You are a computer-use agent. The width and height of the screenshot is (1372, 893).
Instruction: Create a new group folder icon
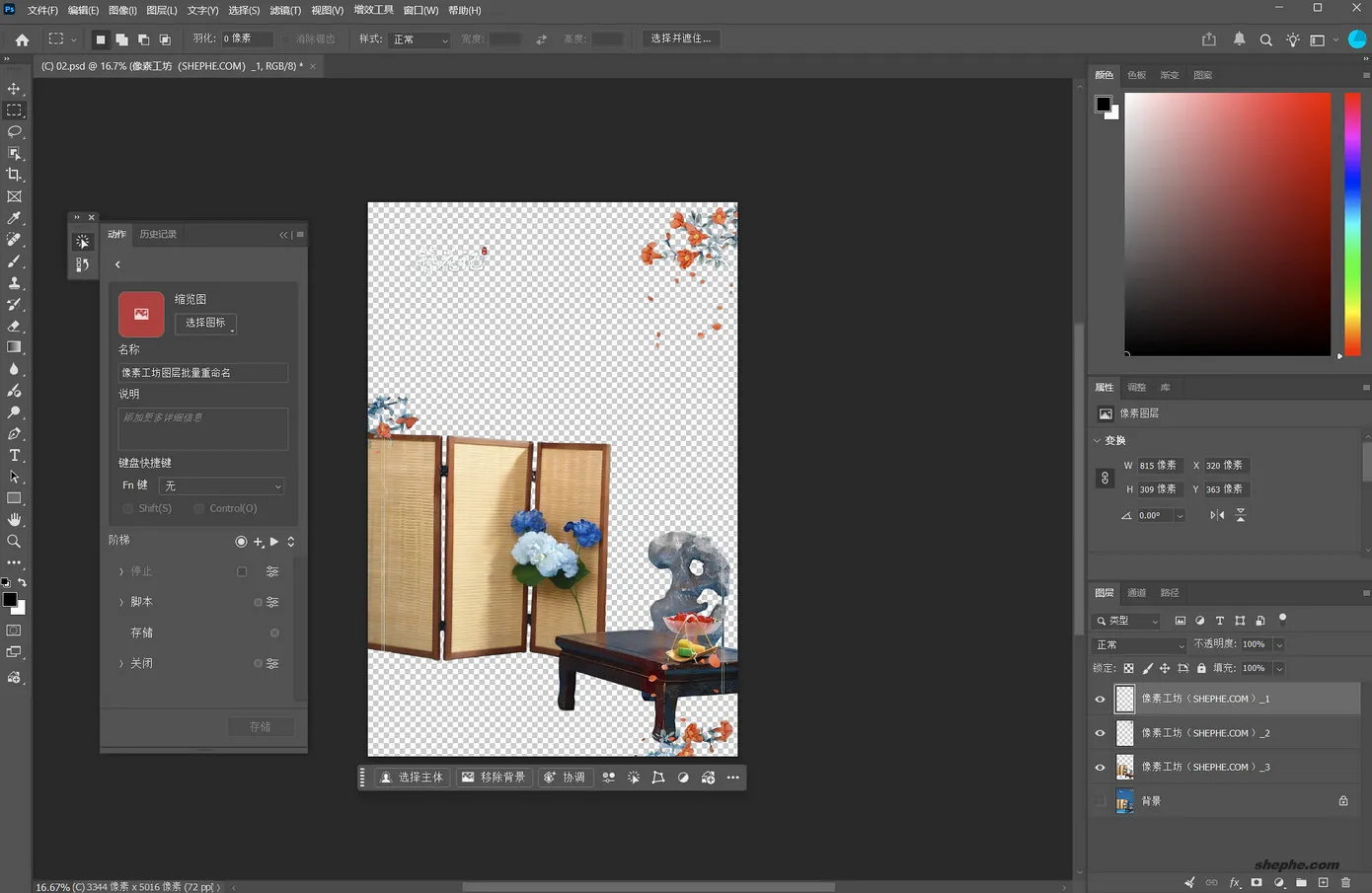coord(1301,882)
